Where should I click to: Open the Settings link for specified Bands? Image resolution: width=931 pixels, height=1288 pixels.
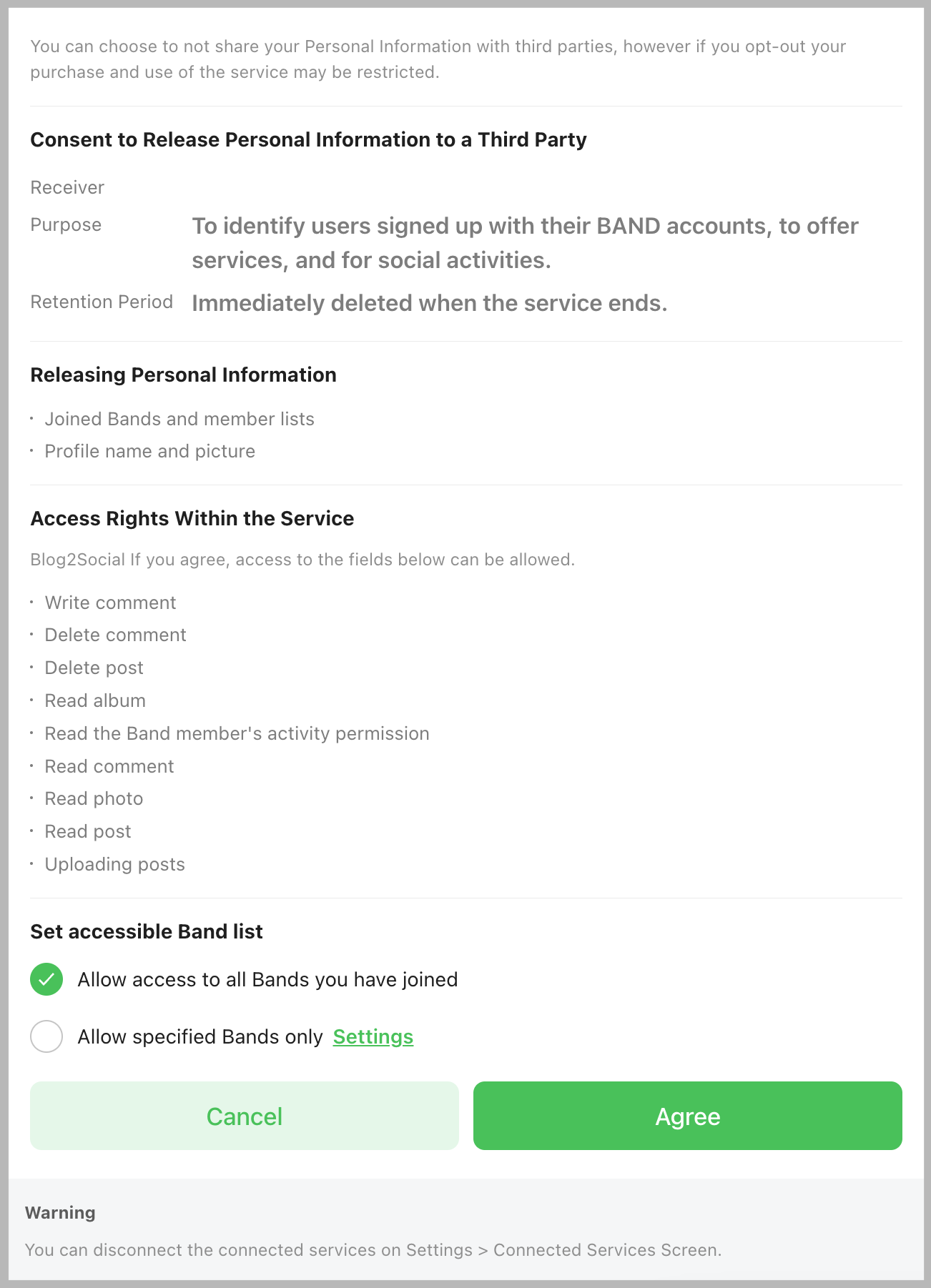tap(373, 1036)
